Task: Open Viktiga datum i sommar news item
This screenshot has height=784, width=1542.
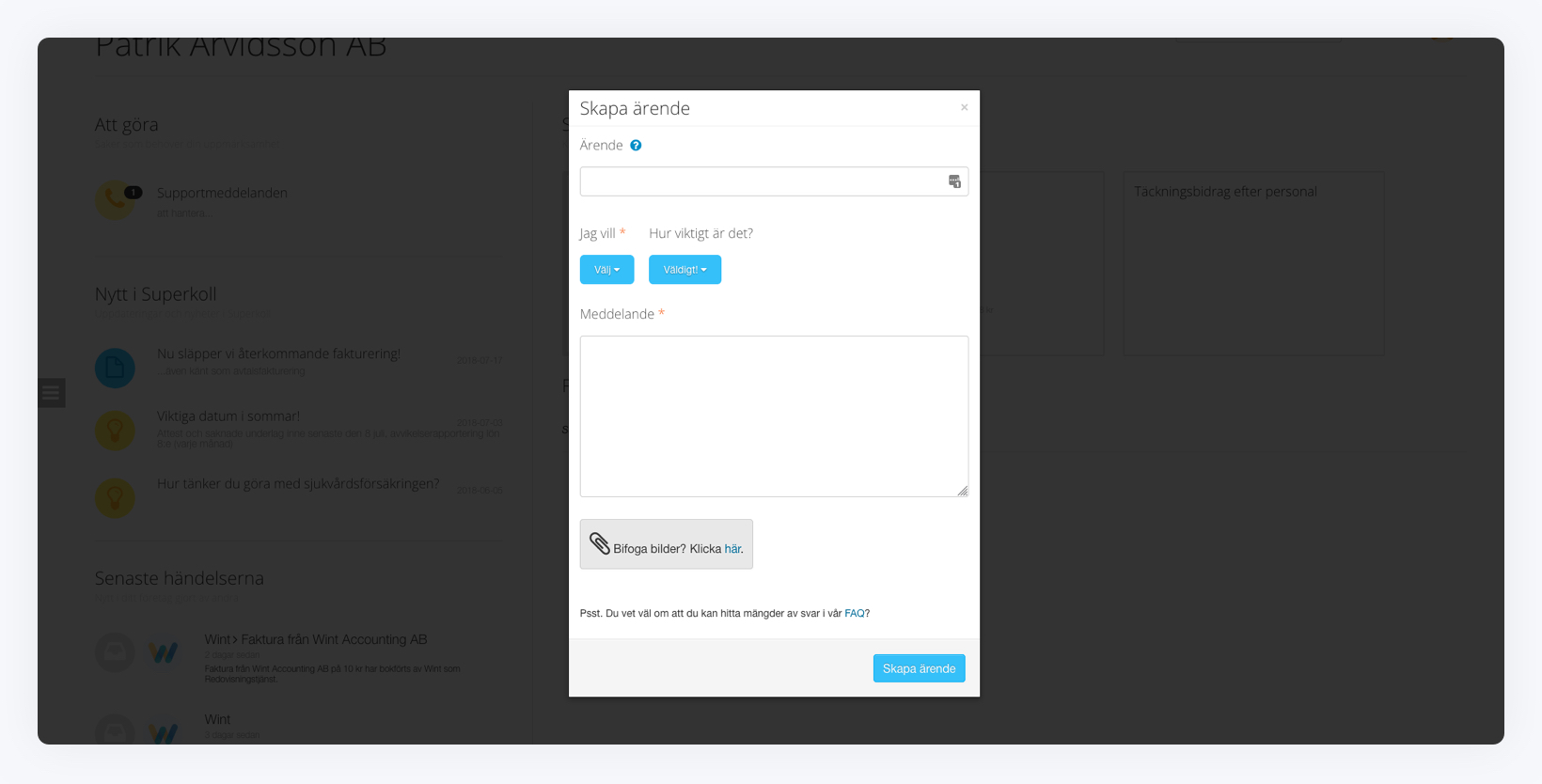Action: 228,416
